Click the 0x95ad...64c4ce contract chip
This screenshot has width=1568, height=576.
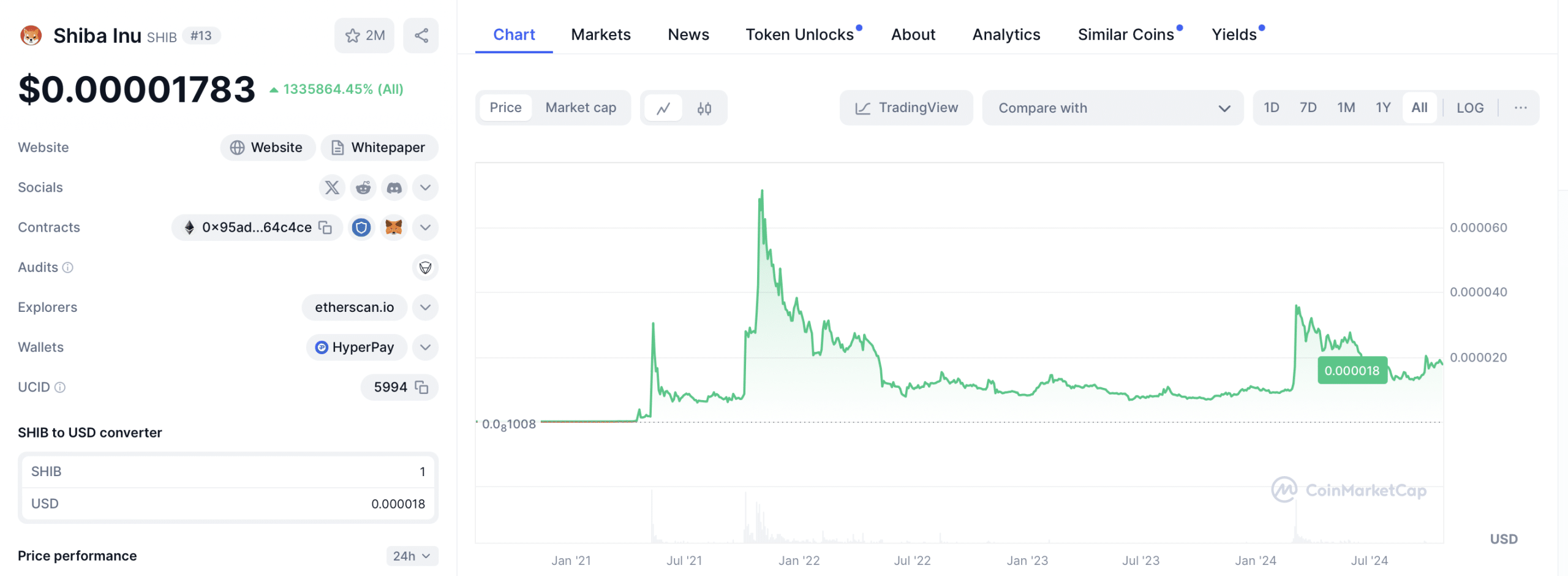[x=257, y=228]
